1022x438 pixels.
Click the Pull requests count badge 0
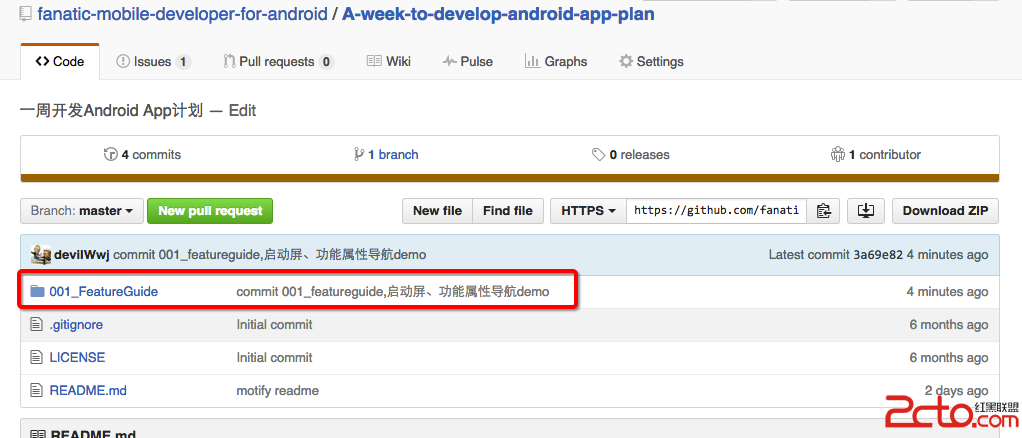tap(326, 62)
